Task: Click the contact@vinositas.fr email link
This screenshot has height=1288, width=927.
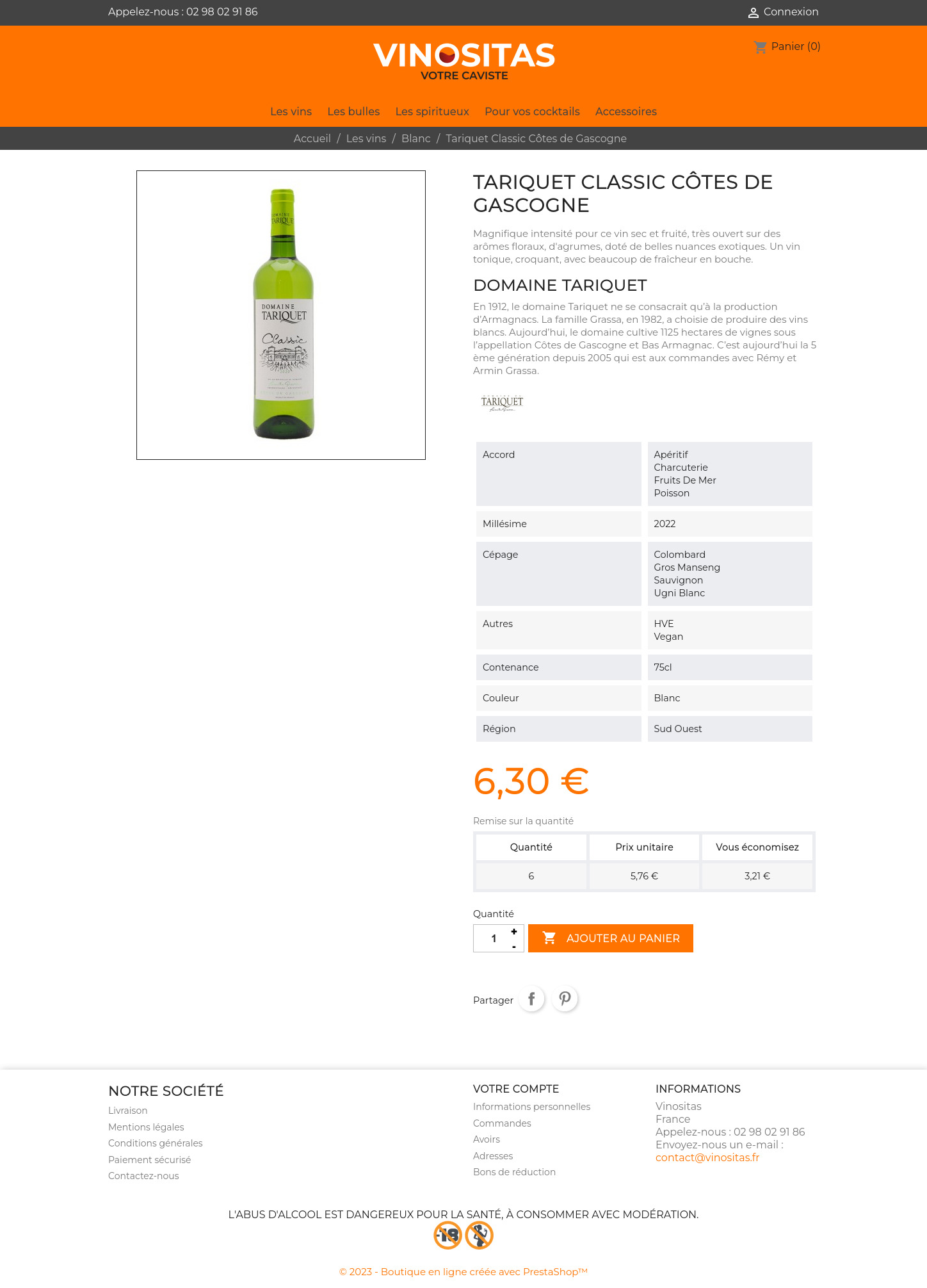Action: tap(707, 1157)
